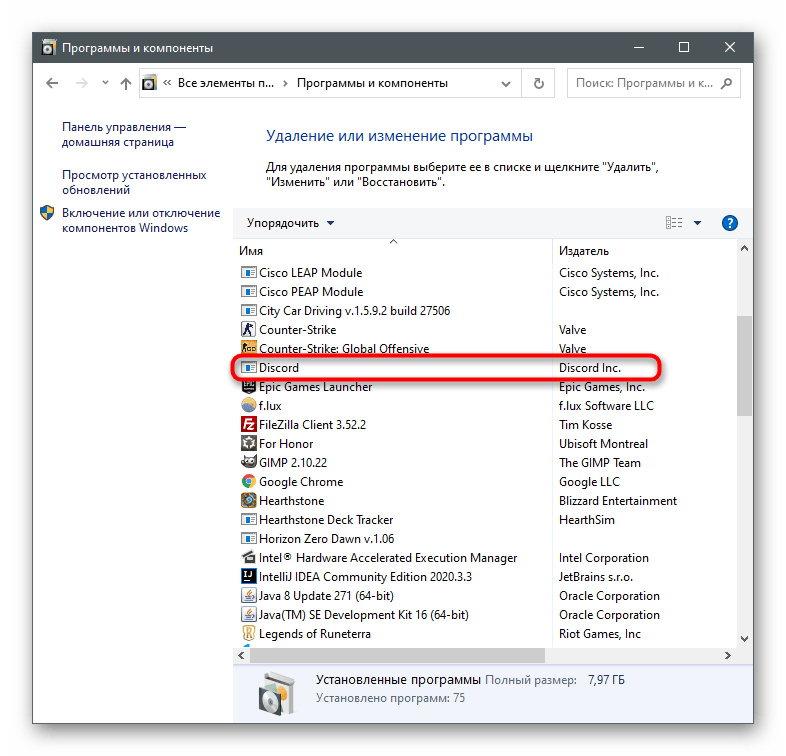
Task: Click Java SE Development Kit 16 icon
Action: [249, 615]
